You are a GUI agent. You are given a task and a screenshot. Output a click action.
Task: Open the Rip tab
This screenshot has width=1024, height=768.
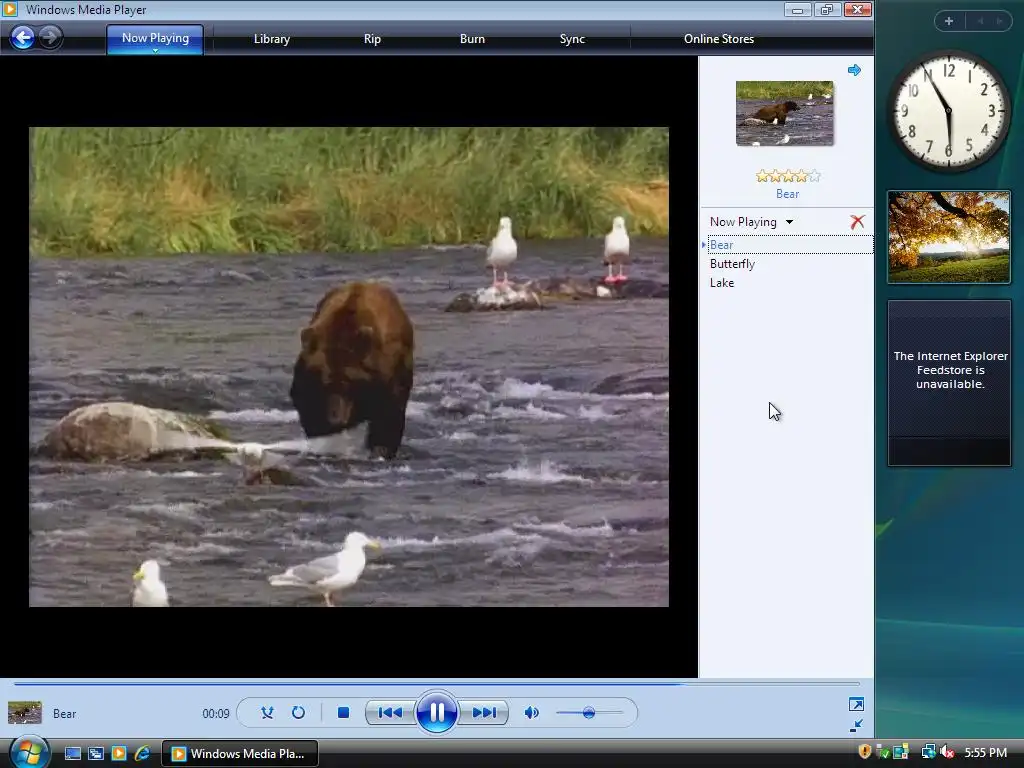(372, 39)
